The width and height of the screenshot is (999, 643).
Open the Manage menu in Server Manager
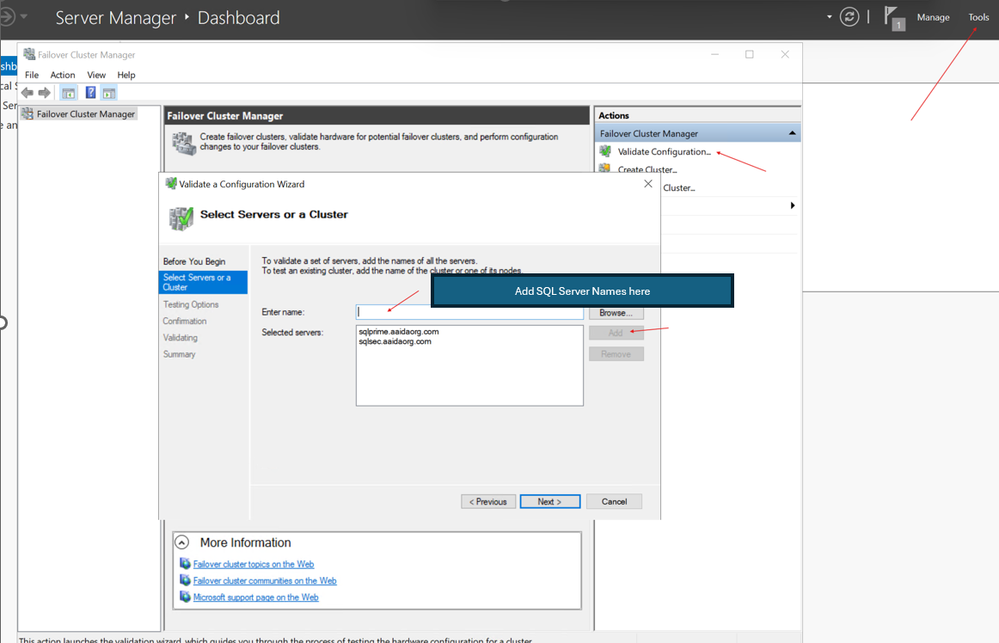point(933,17)
